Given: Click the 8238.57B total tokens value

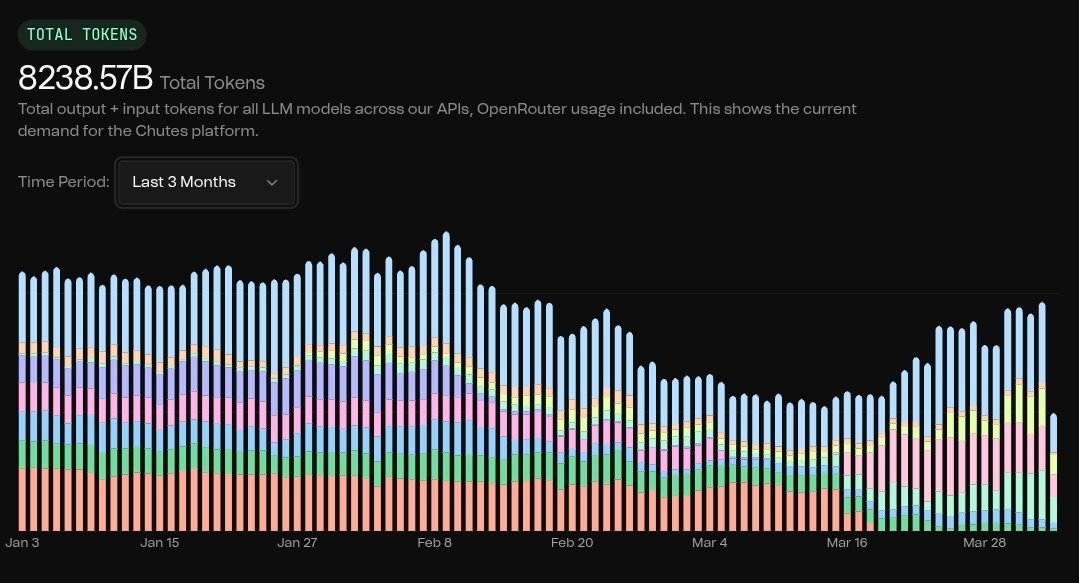Looking at the screenshot, I should 85,77.
